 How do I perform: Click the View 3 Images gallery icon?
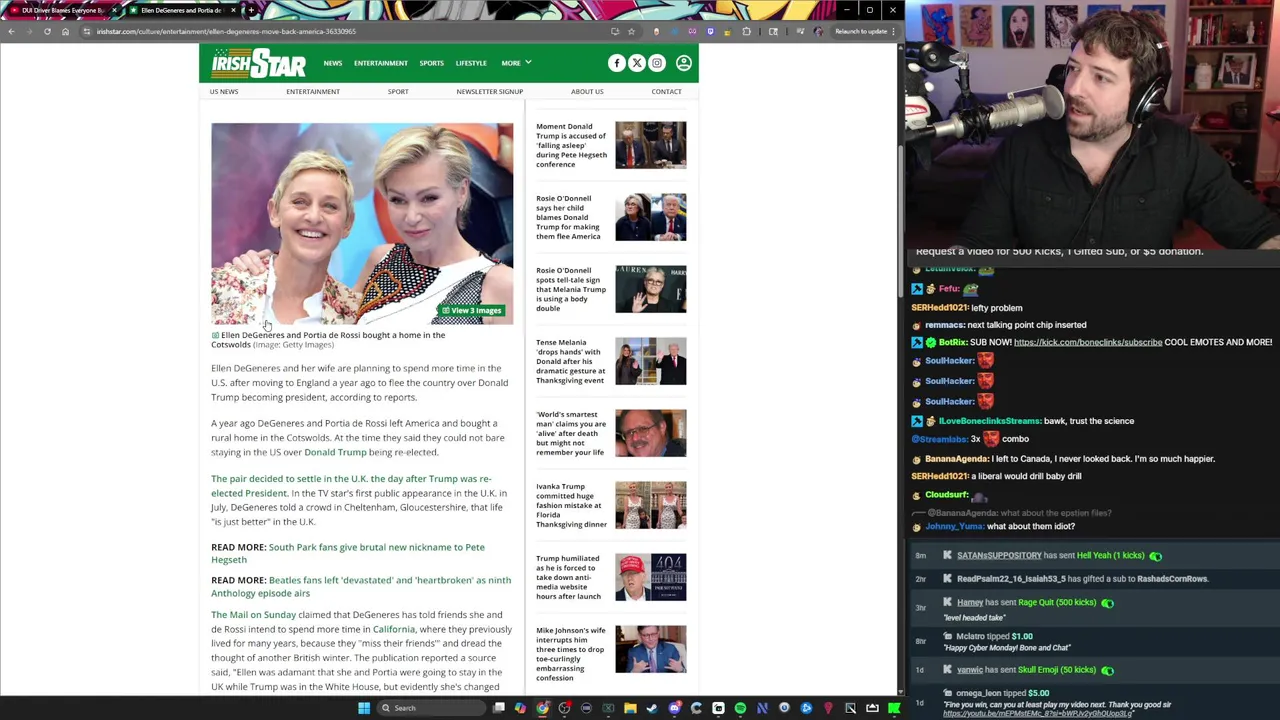pyautogui.click(x=471, y=310)
